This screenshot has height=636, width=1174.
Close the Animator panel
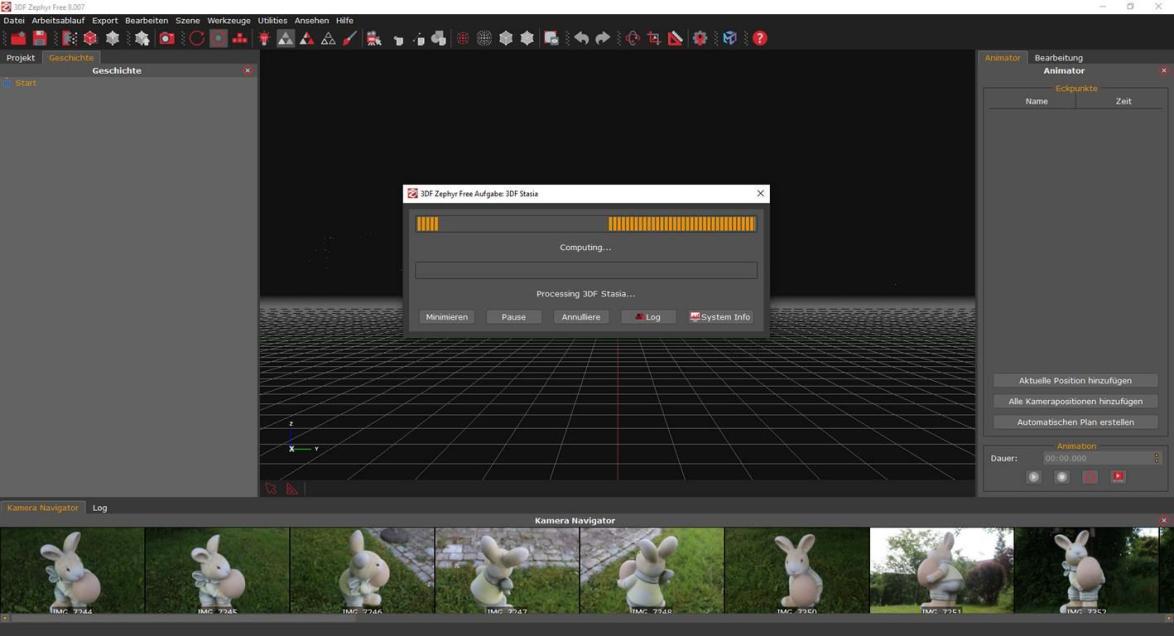pos(1164,70)
